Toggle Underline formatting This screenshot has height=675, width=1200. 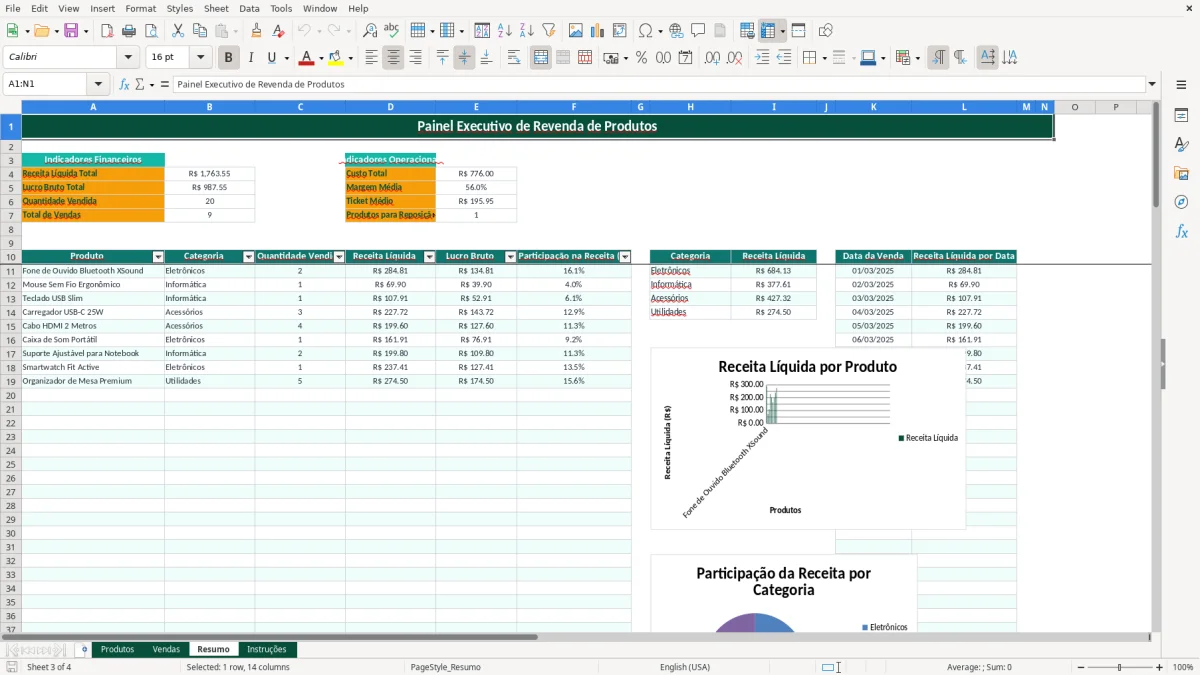pos(271,58)
